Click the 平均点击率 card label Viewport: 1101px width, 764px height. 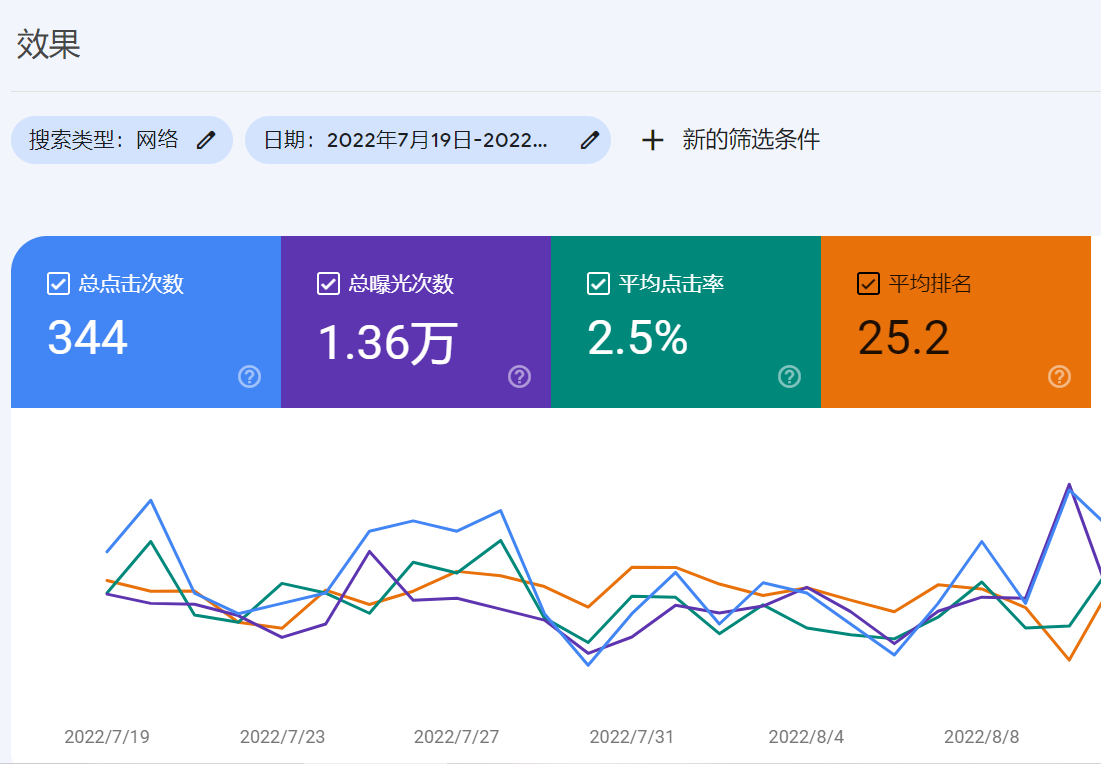click(671, 284)
